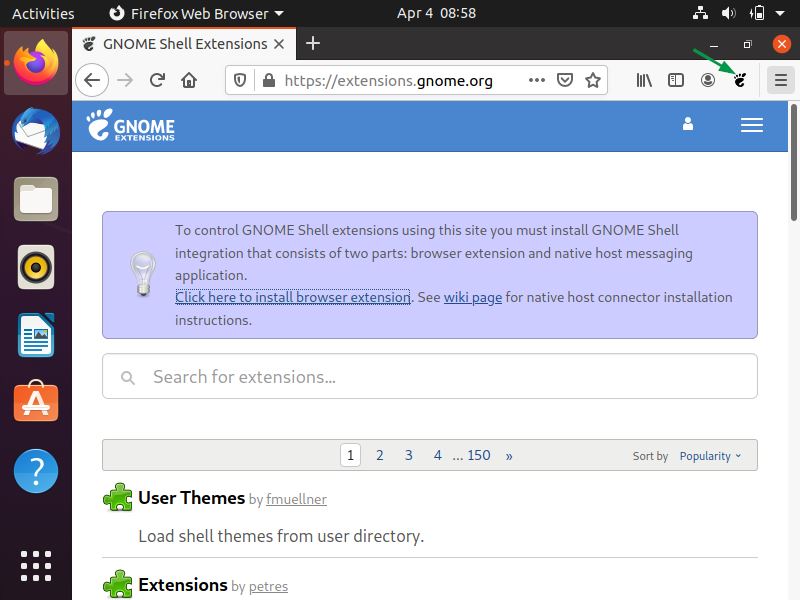
Task: Open a new browser tab
Action: click(313, 43)
